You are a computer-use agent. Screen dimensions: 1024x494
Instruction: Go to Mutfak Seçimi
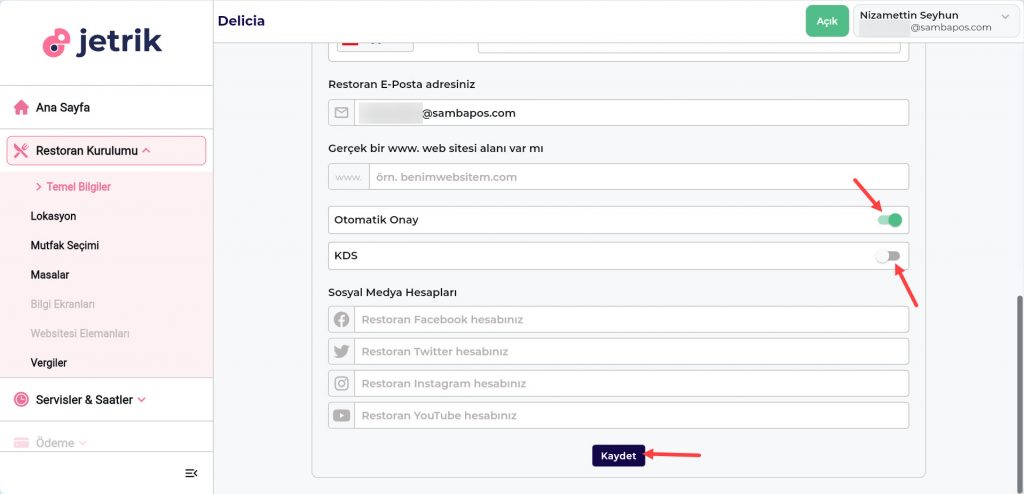(65, 245)
